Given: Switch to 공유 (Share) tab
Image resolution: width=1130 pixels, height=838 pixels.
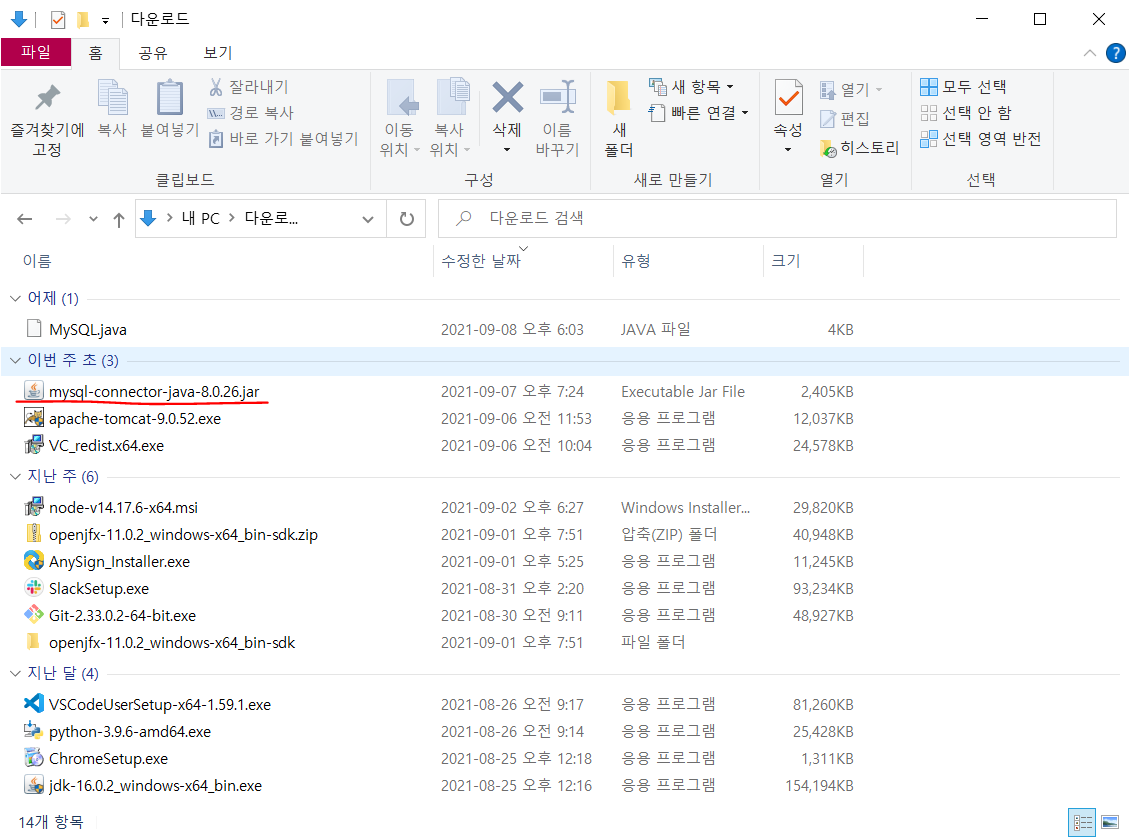Looking at the screenshot, I should 153,53.
